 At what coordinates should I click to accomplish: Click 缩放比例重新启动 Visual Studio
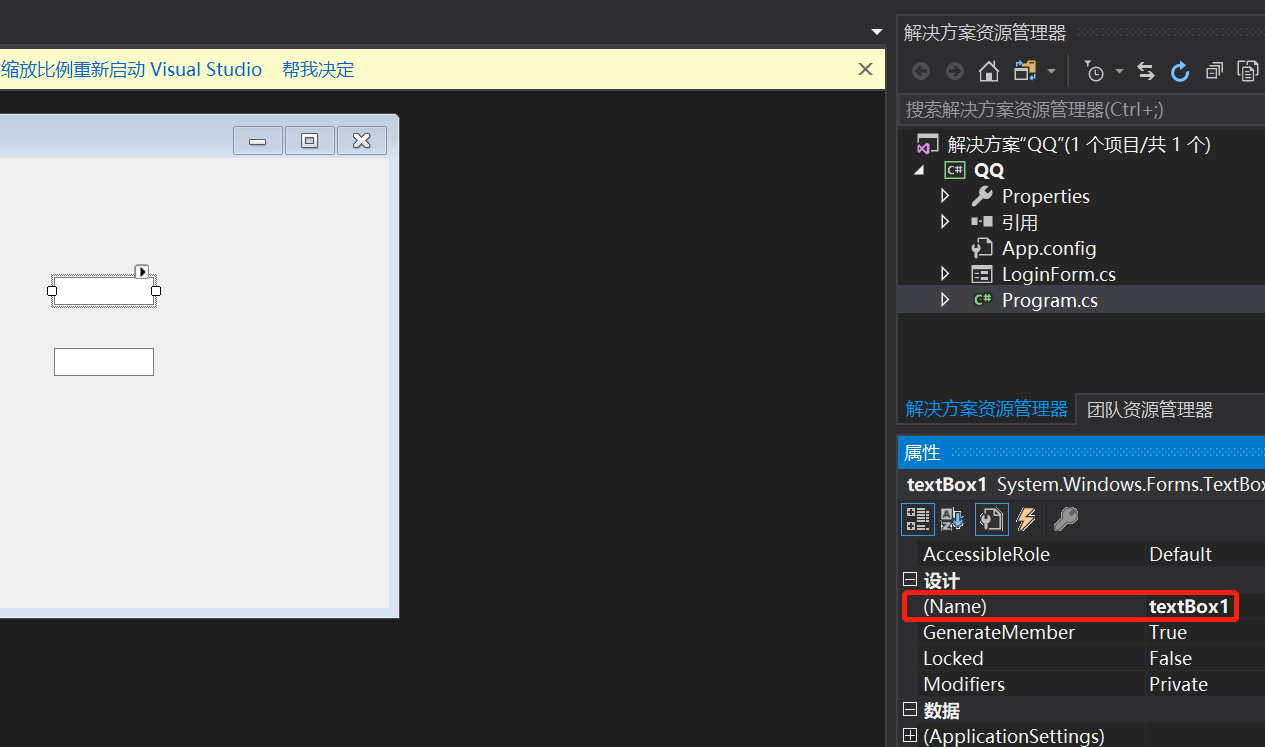coord(131,69)
